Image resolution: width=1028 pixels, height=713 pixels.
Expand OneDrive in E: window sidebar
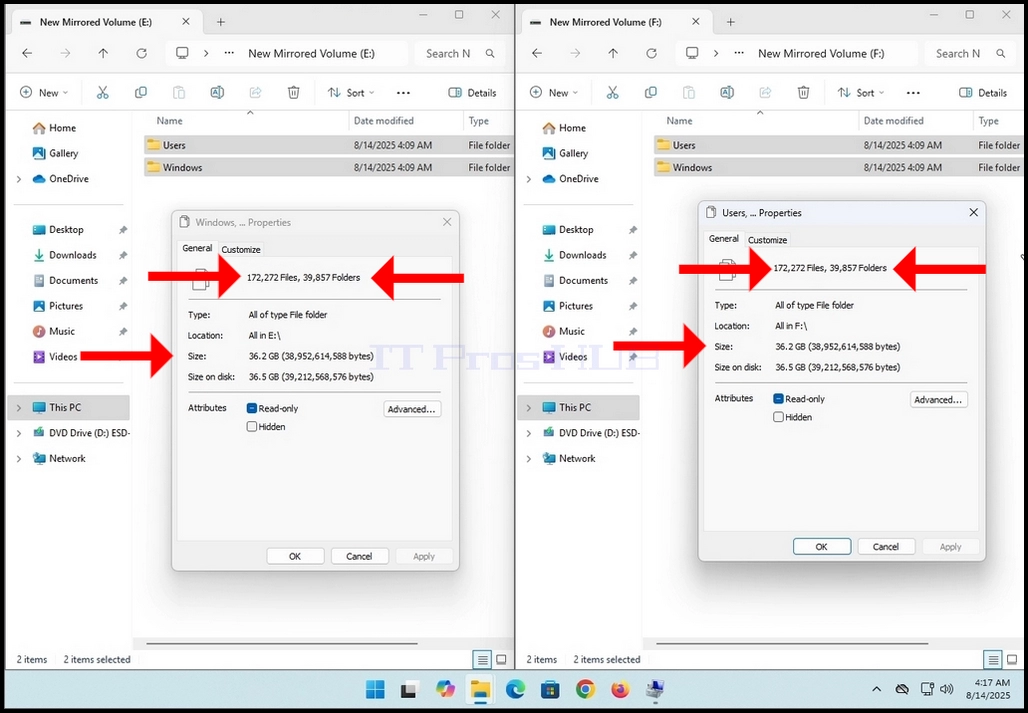[18, 179]
